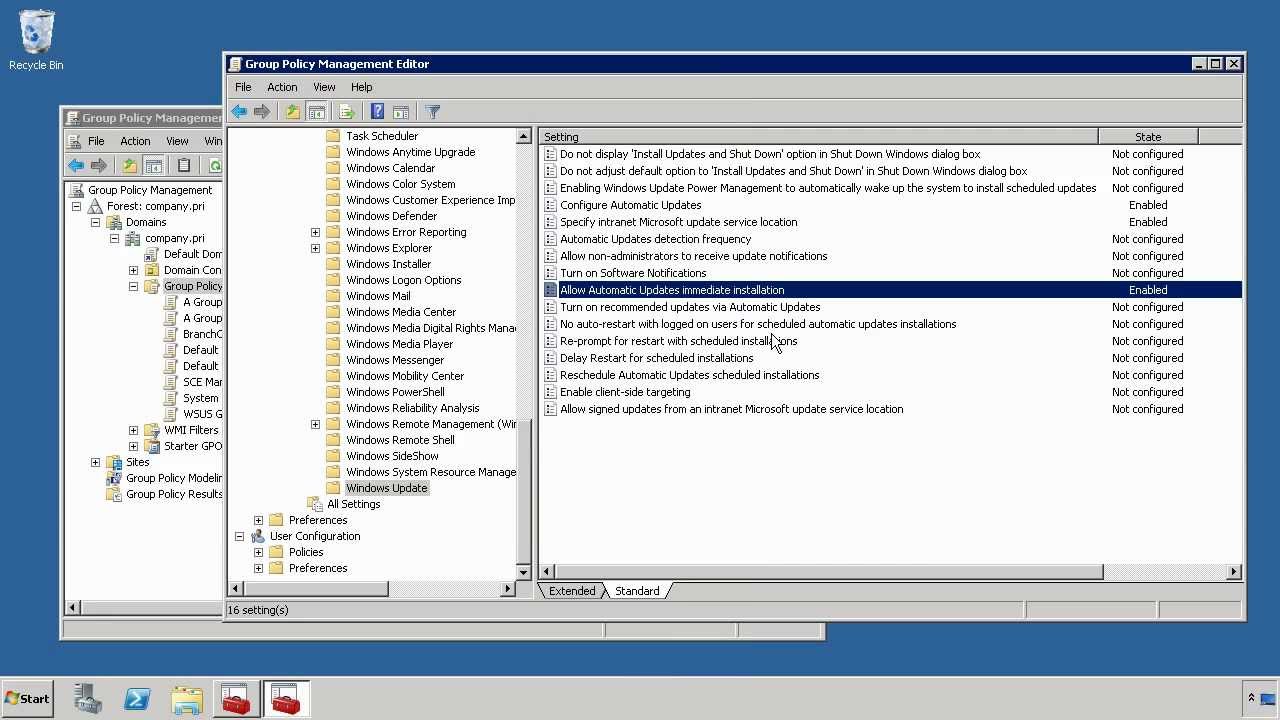Image resolution: width=1280 pixels, height=720 pixels.
Task: Select Group Policy Modeling in the background window
Action: (x=173, y=478)
